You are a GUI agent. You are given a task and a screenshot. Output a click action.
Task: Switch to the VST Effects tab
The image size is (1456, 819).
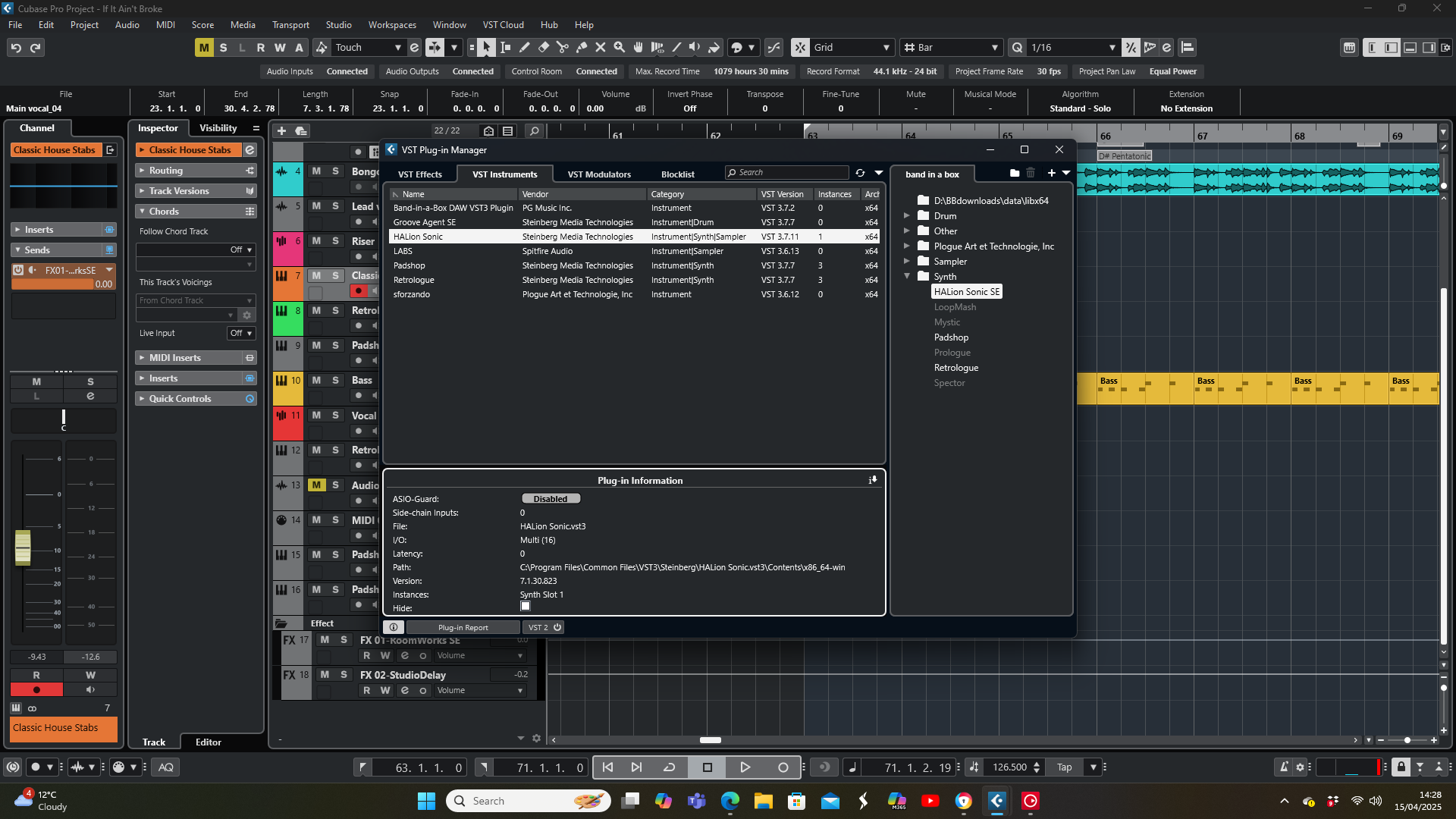(420, 174)
